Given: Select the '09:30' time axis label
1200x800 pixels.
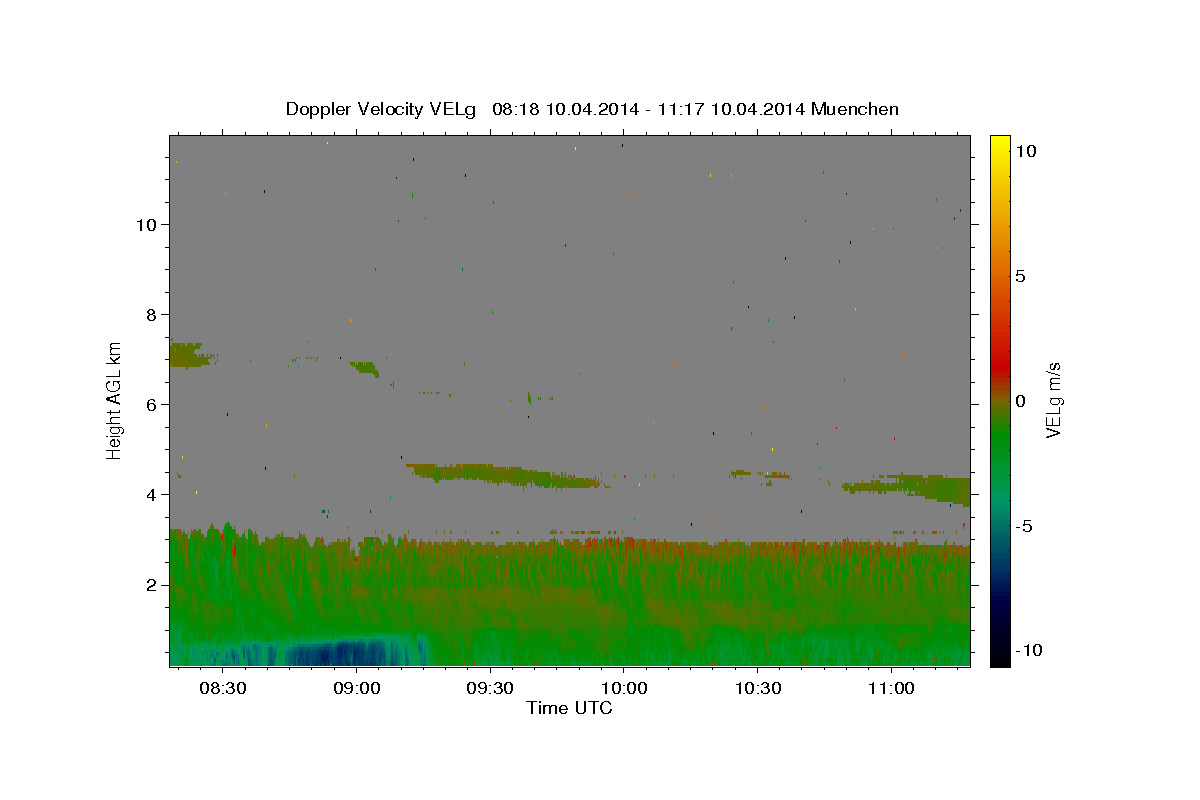Looking at the screenshot, I should [489, 689].
